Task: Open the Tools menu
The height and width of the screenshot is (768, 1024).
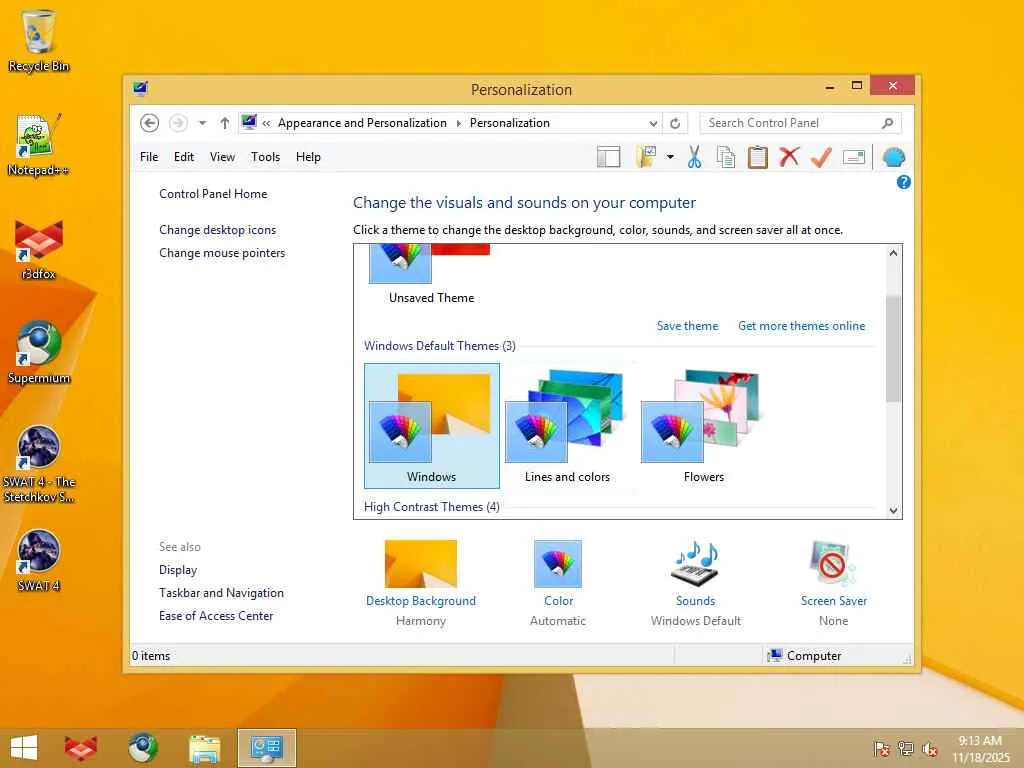Action: [265, 157]
